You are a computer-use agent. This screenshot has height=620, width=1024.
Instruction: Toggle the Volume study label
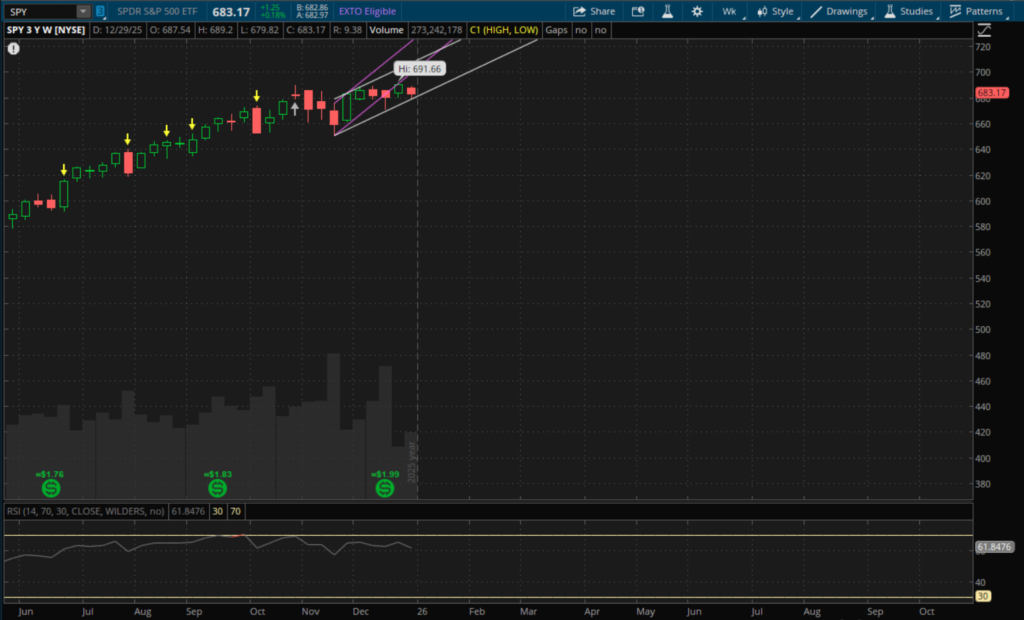click(x=385, y=30)
